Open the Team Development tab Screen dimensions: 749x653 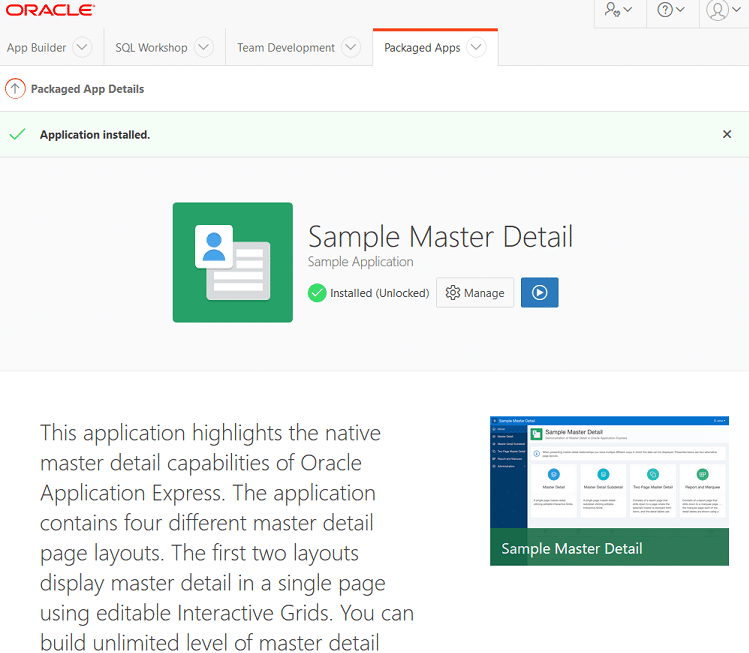click(x=286, y=48)
